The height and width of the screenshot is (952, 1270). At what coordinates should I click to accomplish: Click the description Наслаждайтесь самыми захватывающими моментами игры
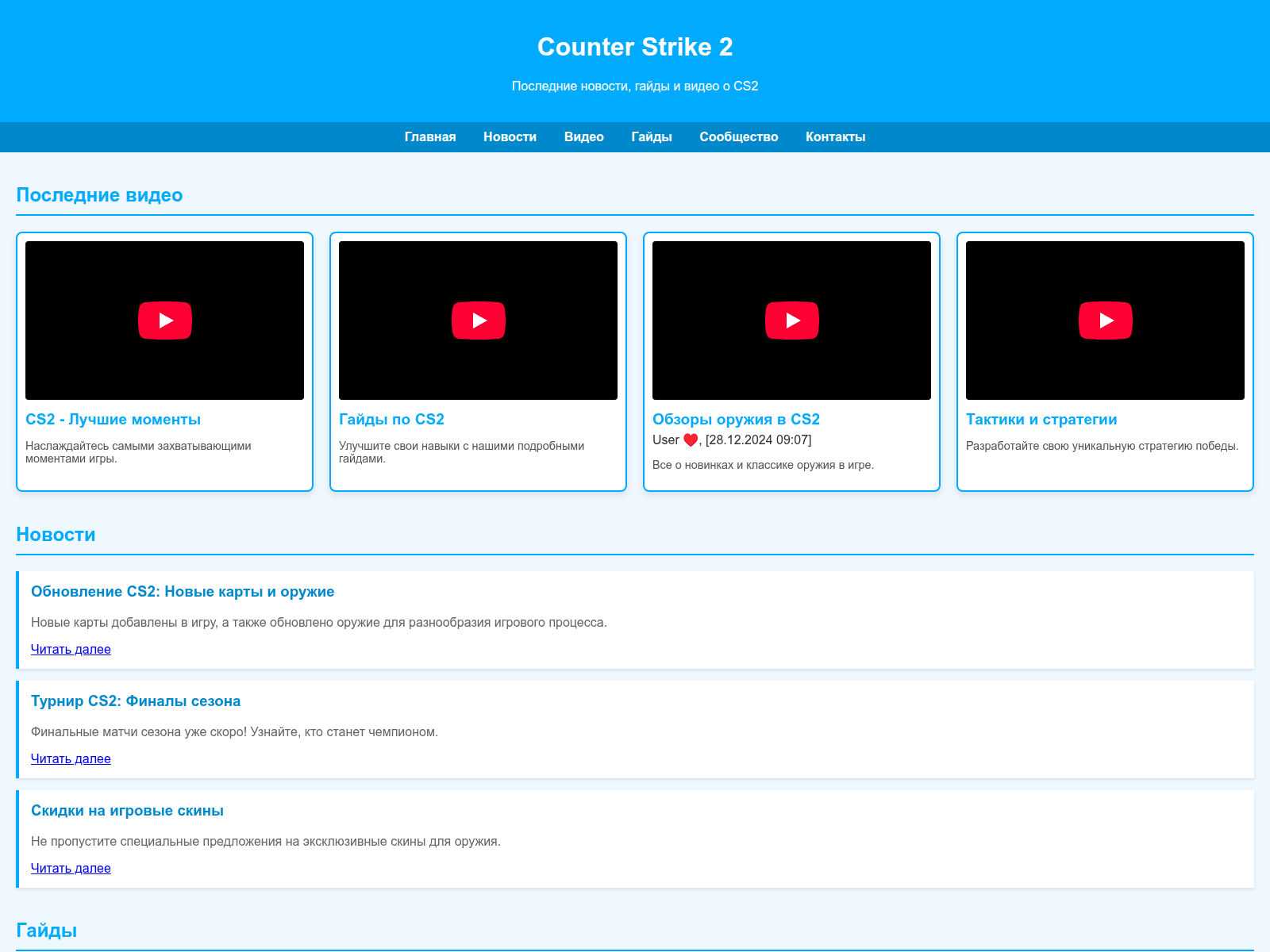138,452
